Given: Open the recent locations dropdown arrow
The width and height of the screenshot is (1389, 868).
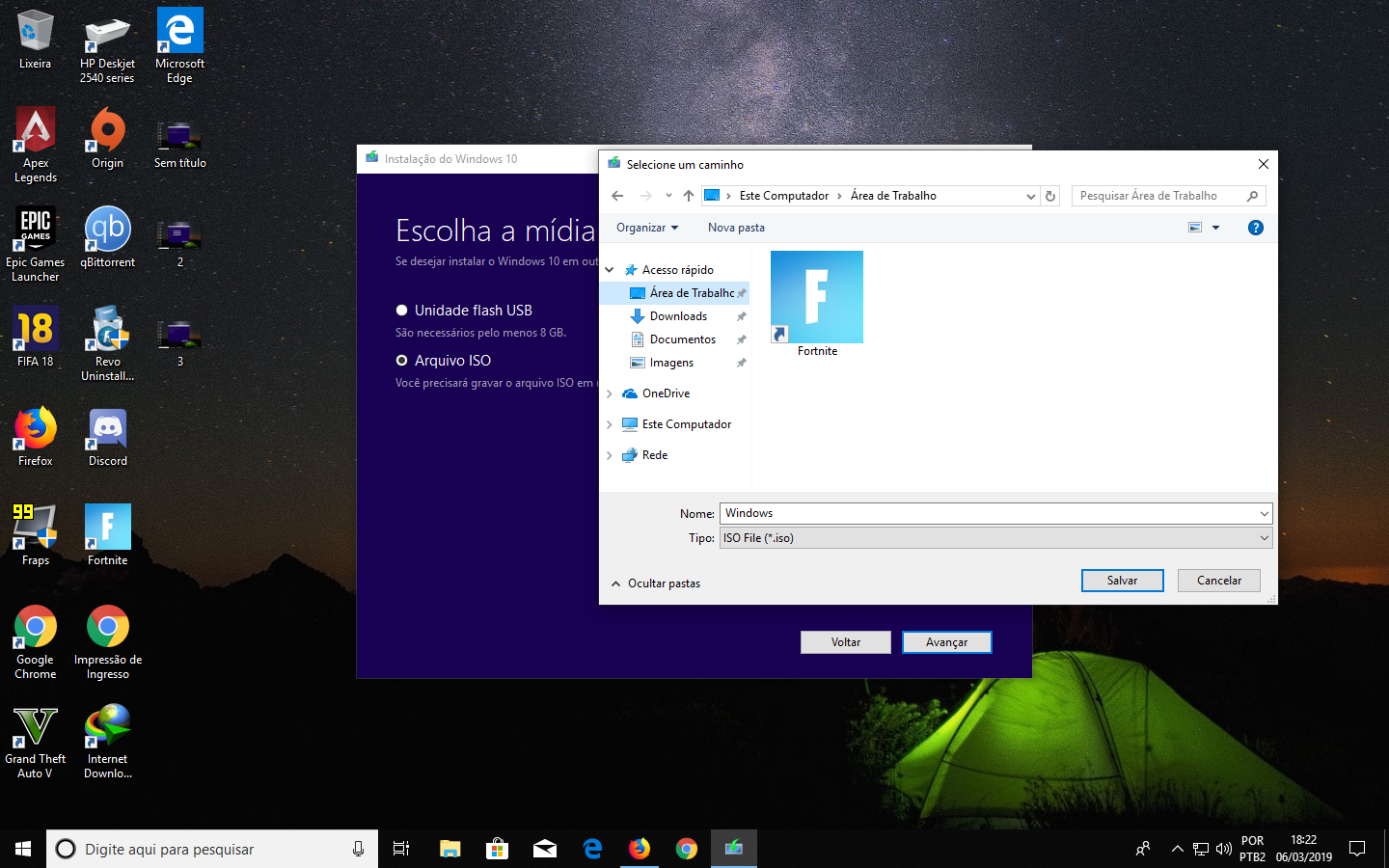Looking at the screenshot, I should pyautogui.click(x=668, y=196).
